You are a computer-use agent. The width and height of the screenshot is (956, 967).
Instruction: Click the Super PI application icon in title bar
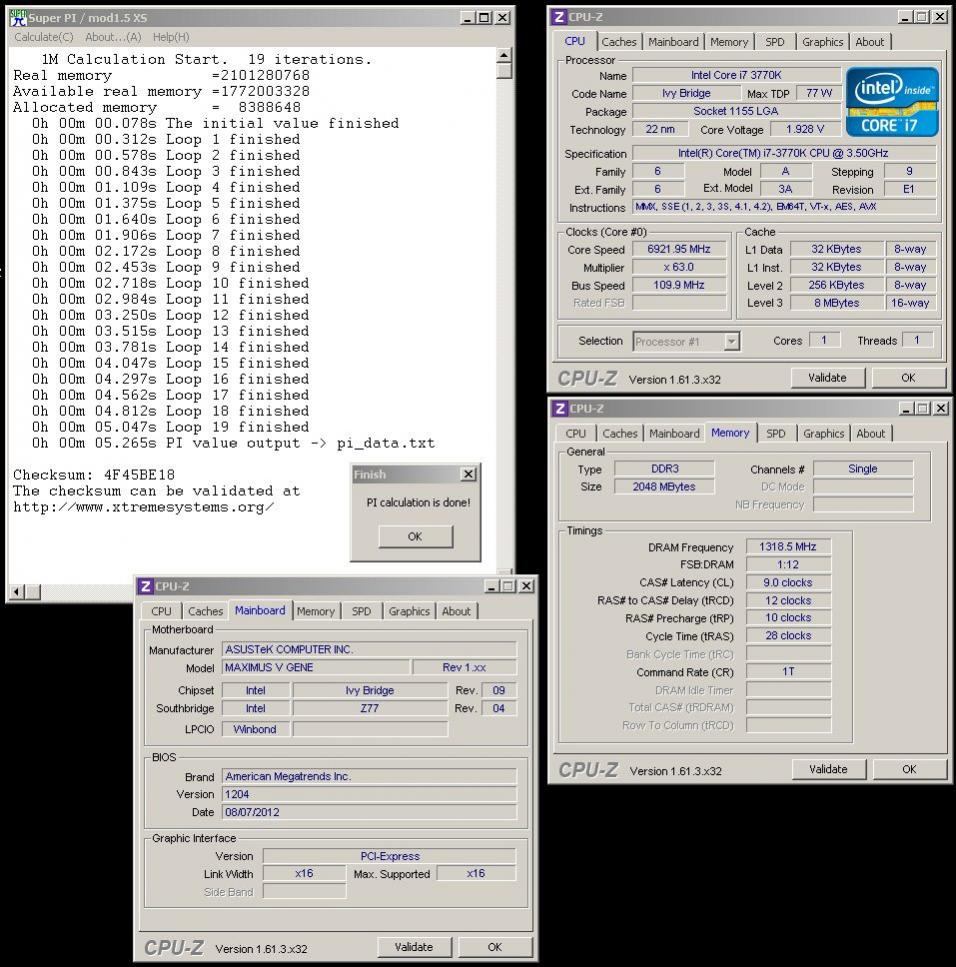pyautogui.click(x=19, y=17)
